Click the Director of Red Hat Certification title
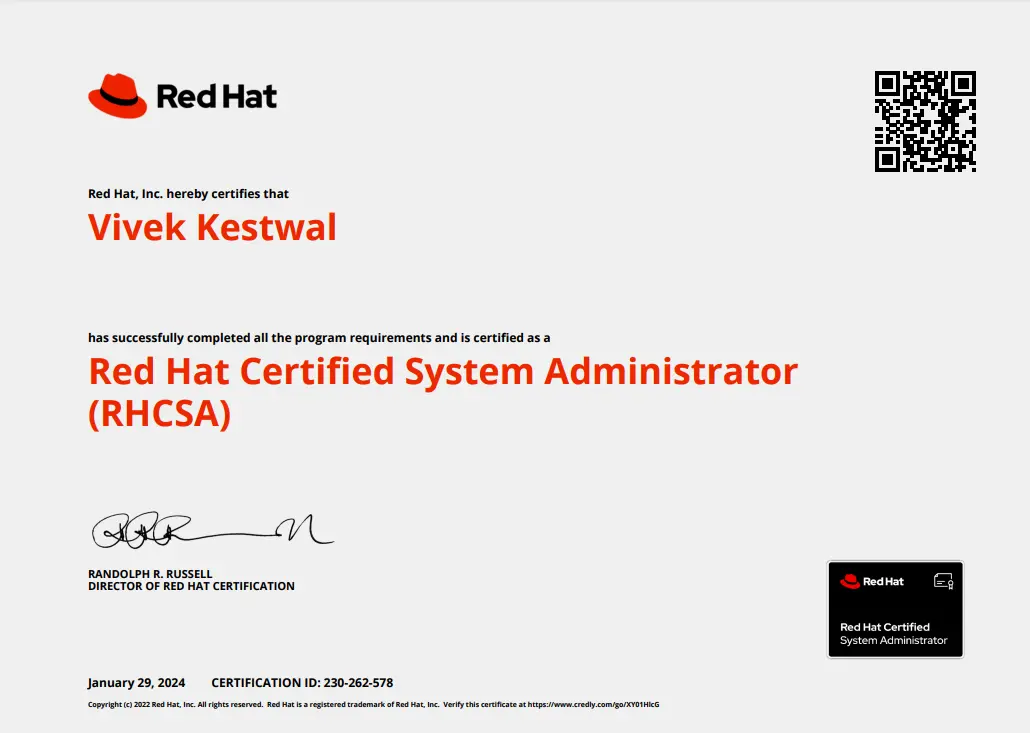Screen dimensions: 1030x733 191,586
